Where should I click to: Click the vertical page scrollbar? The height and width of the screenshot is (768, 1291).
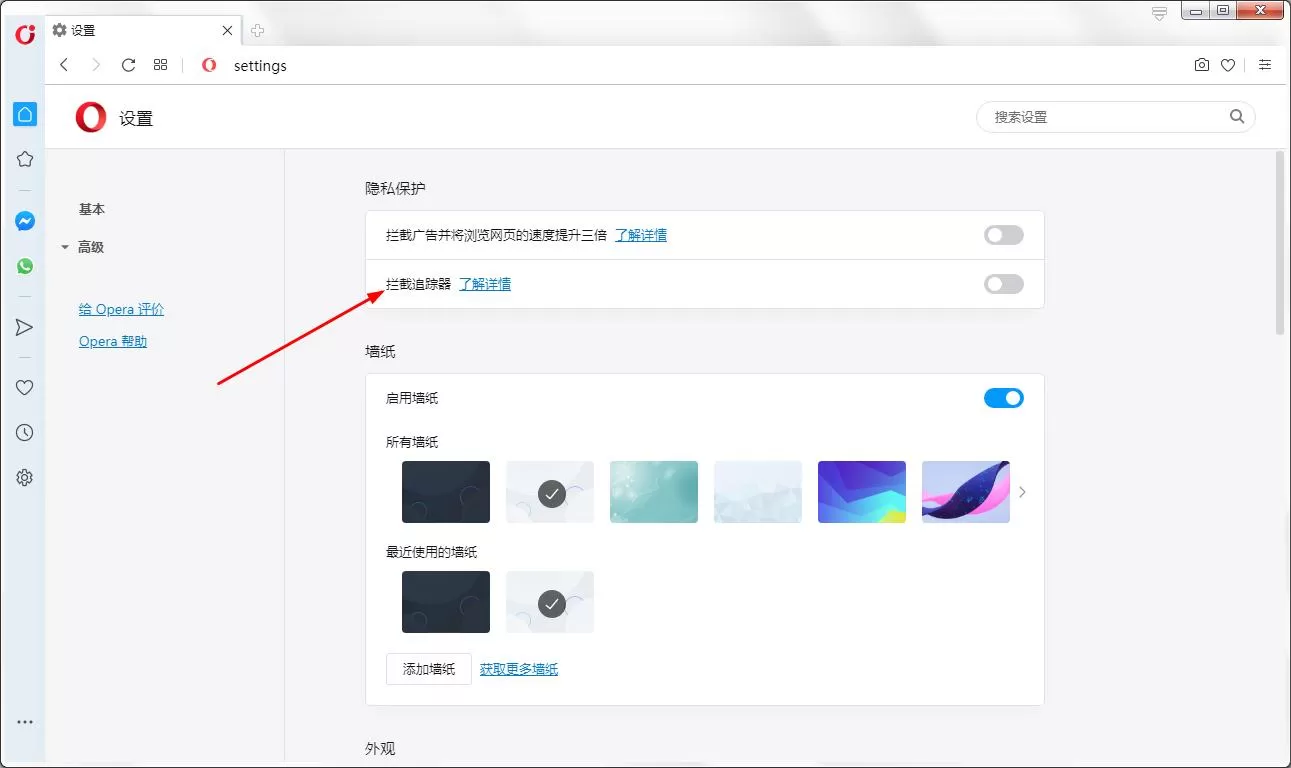click(1280, 242)
